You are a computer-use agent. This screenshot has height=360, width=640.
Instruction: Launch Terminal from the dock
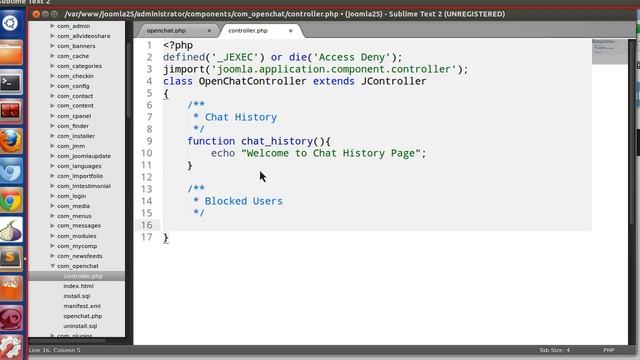pos(11,82)
